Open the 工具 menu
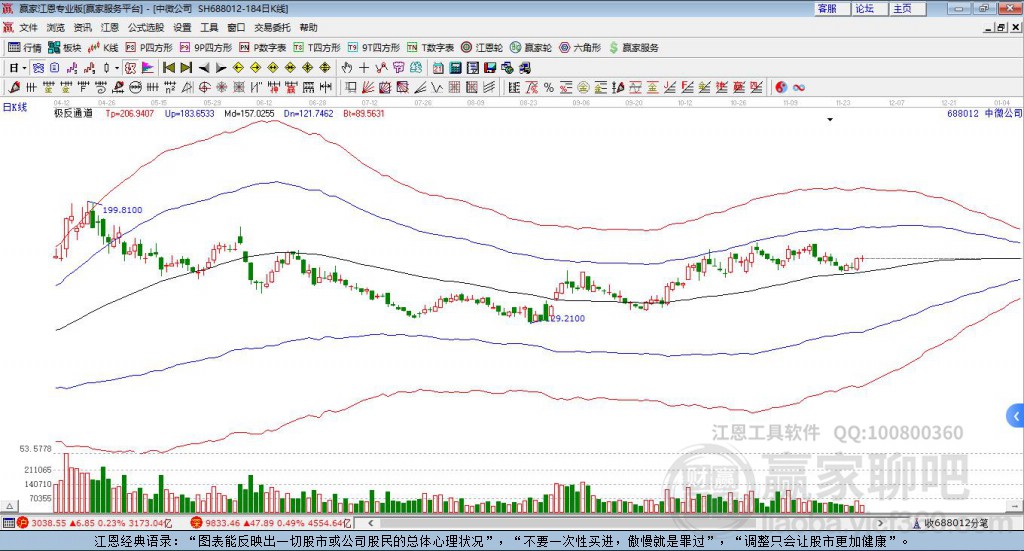This screenshot has width=1024, height=551. click(209, 27)
